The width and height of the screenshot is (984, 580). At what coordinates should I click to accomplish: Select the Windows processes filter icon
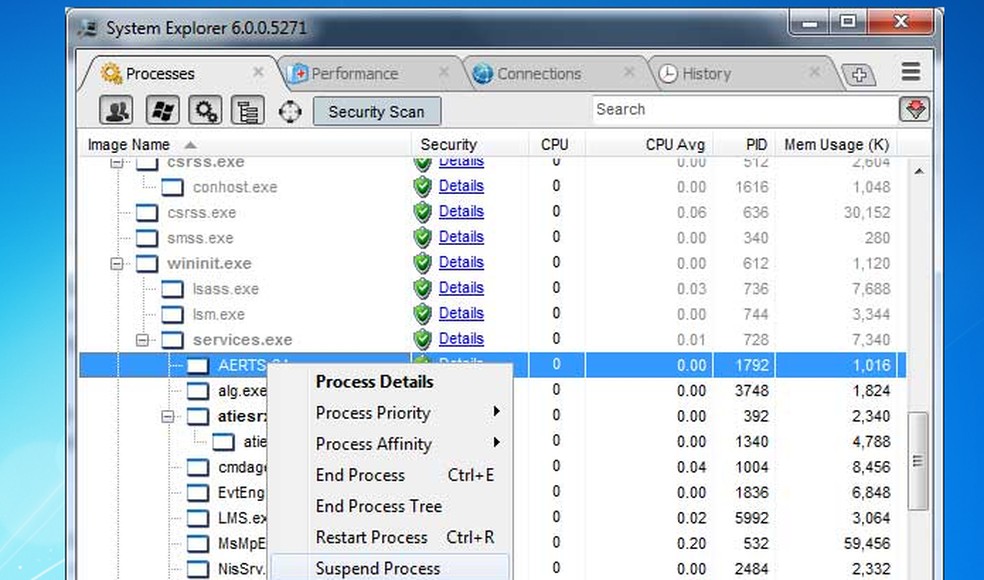(x=163, y=110)
